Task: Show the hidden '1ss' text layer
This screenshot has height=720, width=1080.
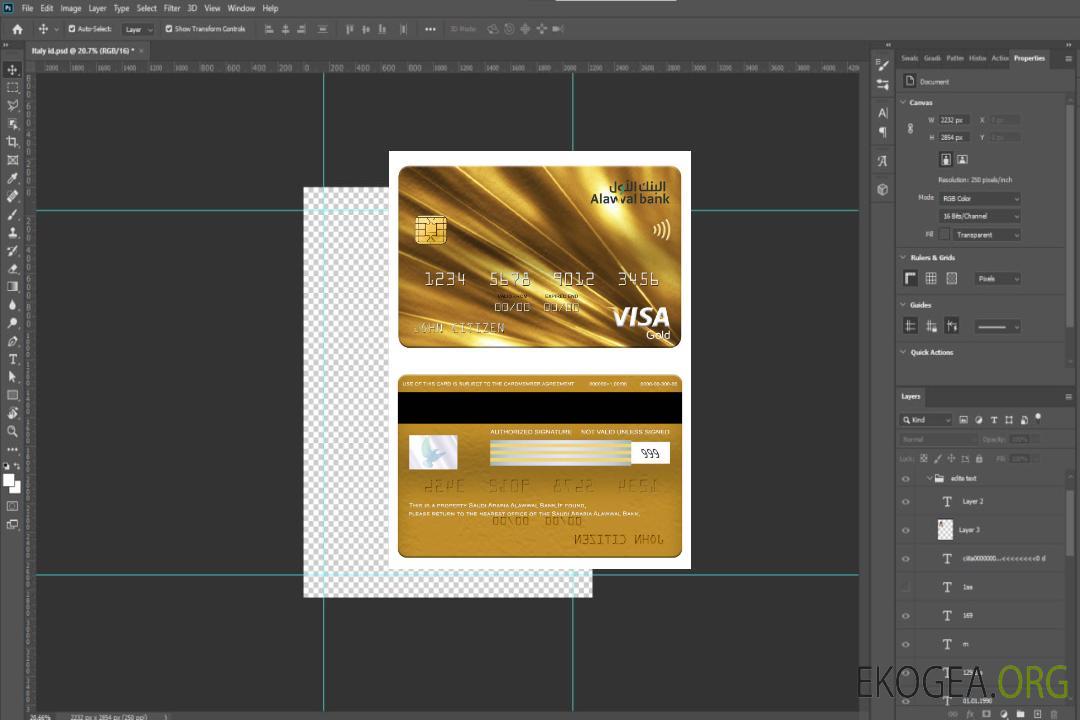Action: pos(906,588)
